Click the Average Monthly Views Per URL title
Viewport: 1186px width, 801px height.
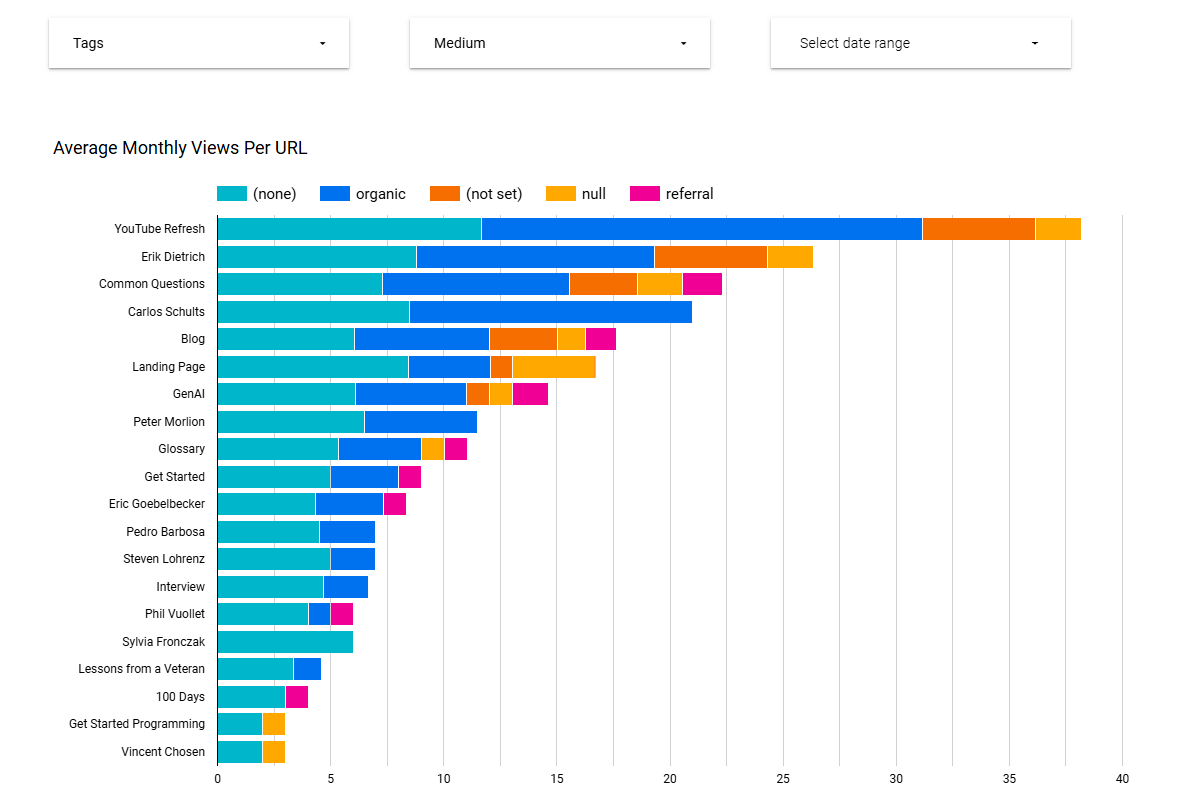(180, 148)
